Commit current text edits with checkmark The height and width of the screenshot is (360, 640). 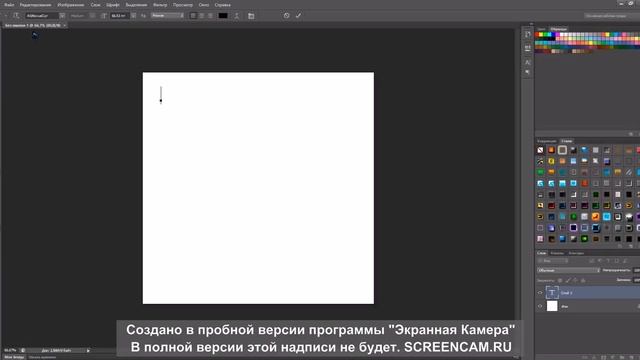pyautogui.click(x=298, y=16)
